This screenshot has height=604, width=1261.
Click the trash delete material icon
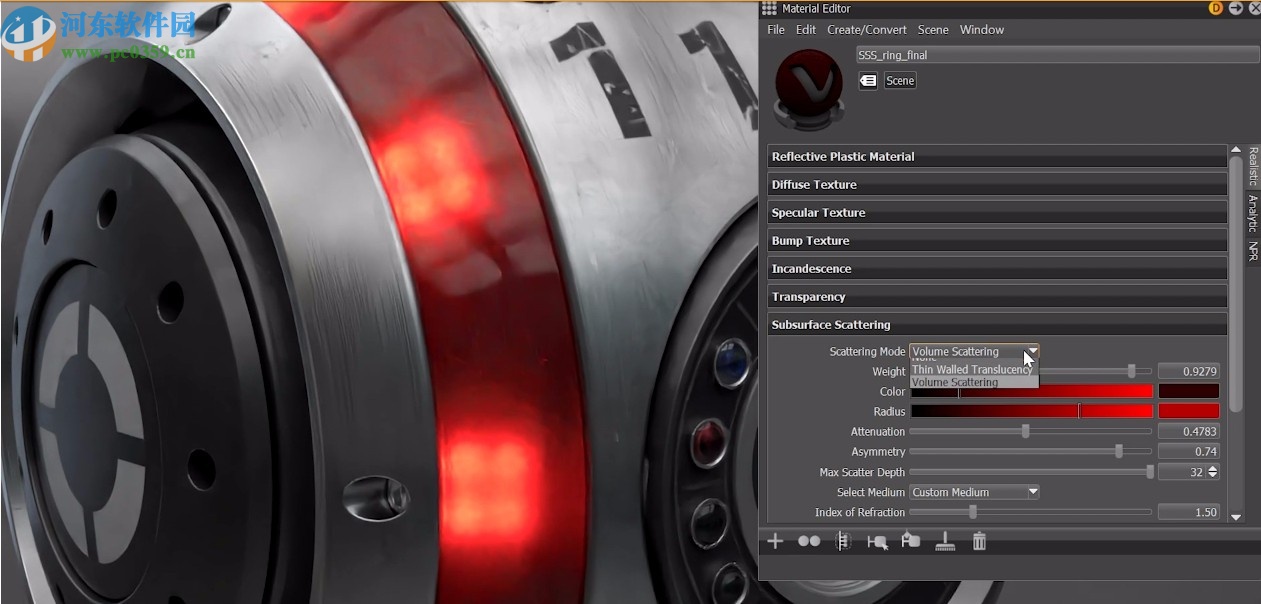(979, 541)
